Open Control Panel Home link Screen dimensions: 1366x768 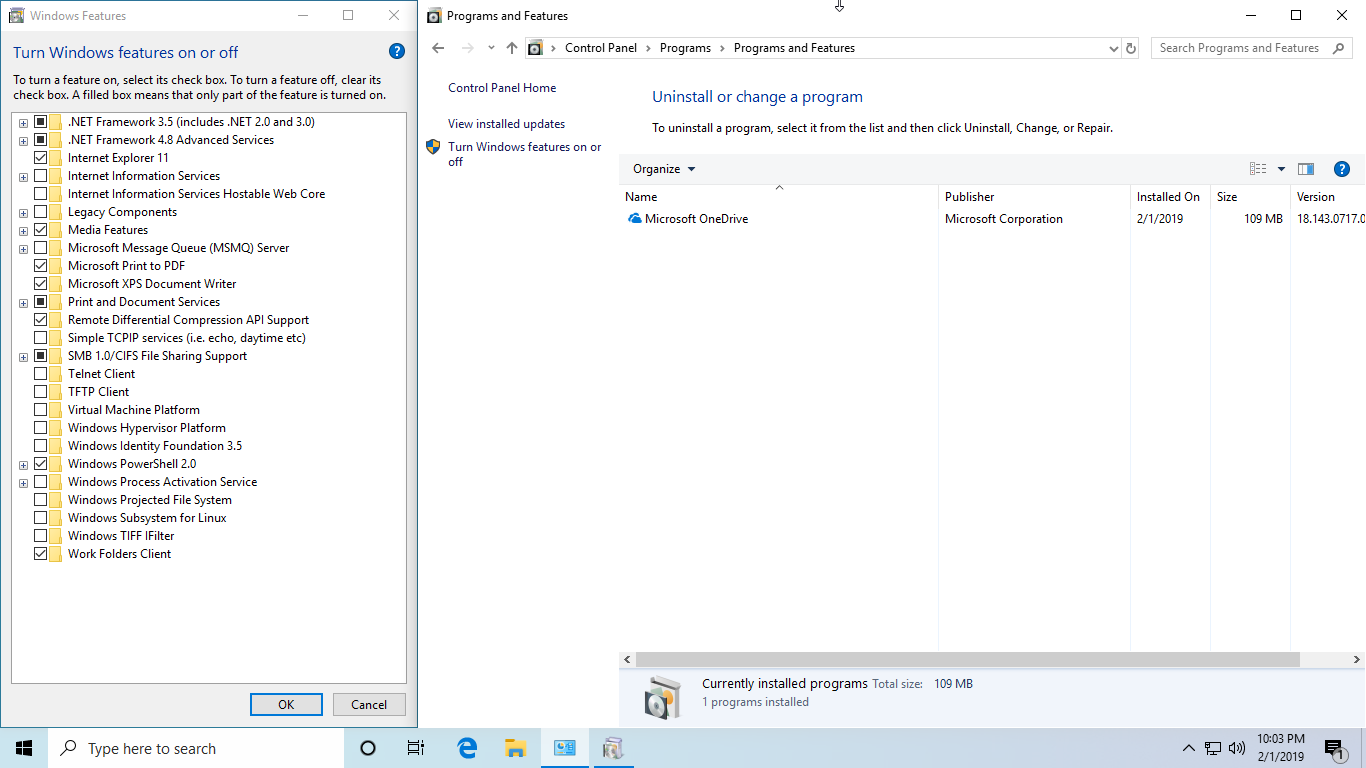point(502,88)
